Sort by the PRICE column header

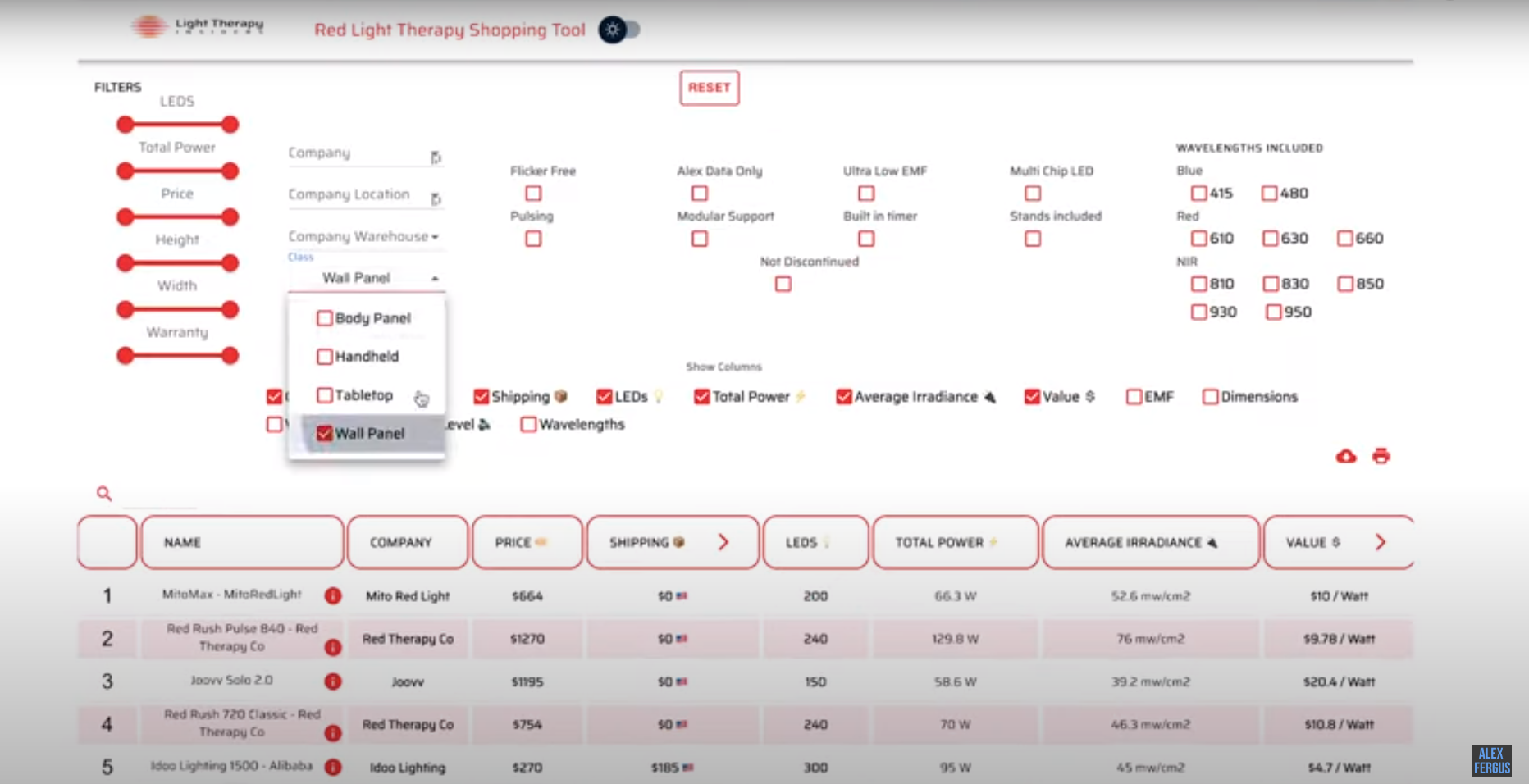(x=527, y=542)
